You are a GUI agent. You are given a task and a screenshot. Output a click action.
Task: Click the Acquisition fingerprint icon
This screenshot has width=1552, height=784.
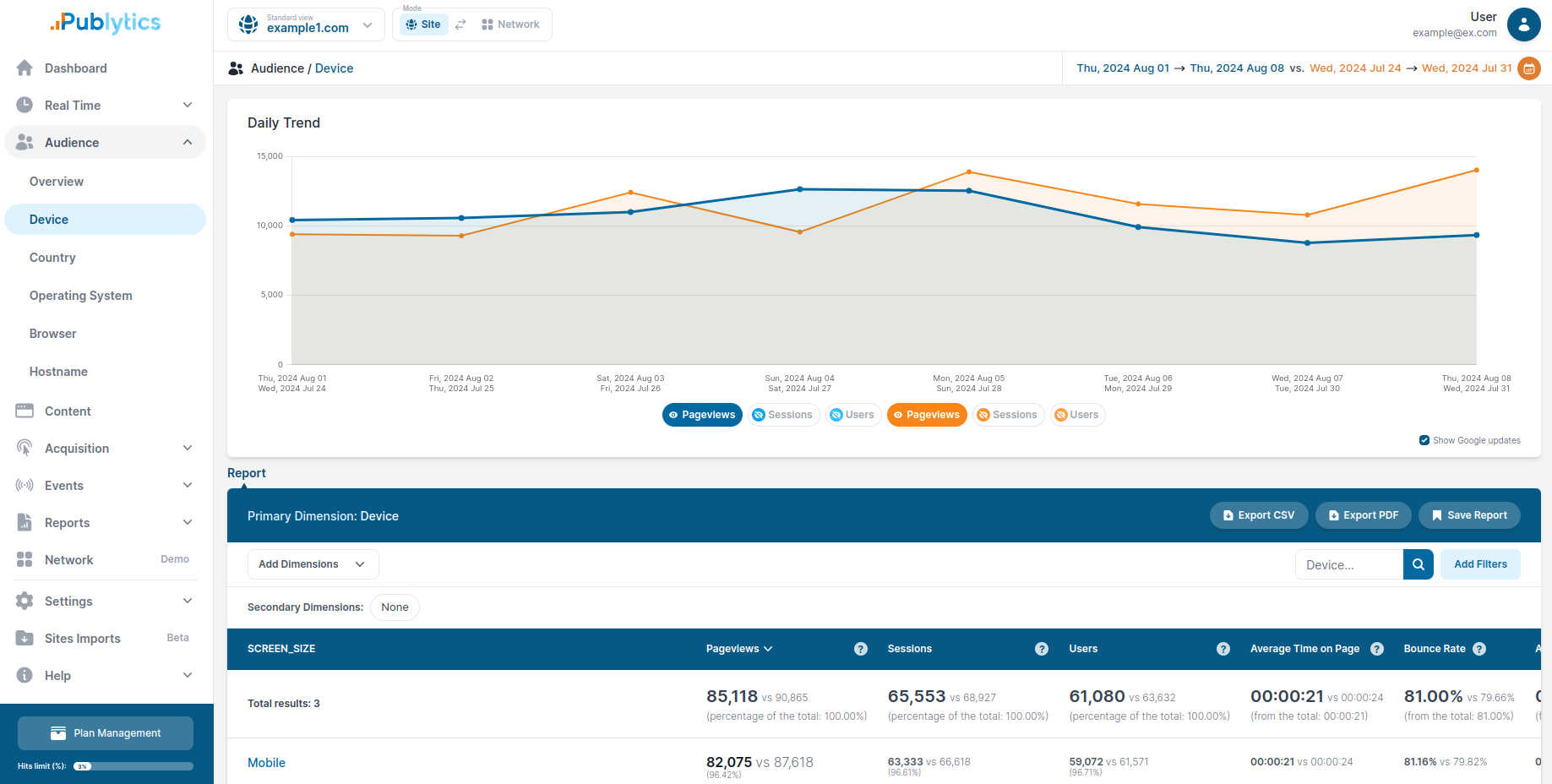25,449
